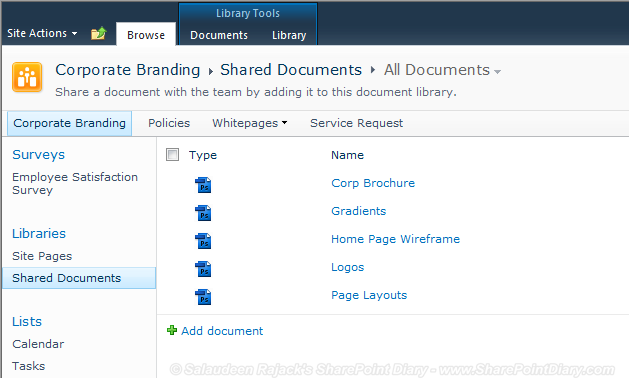
Task: Open the Corp Brochure document
Action: pos(373,183)
